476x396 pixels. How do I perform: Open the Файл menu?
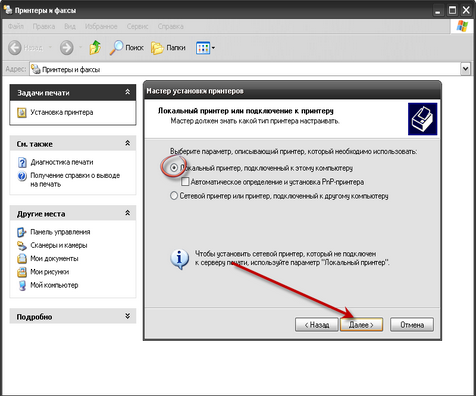[16, 26]
